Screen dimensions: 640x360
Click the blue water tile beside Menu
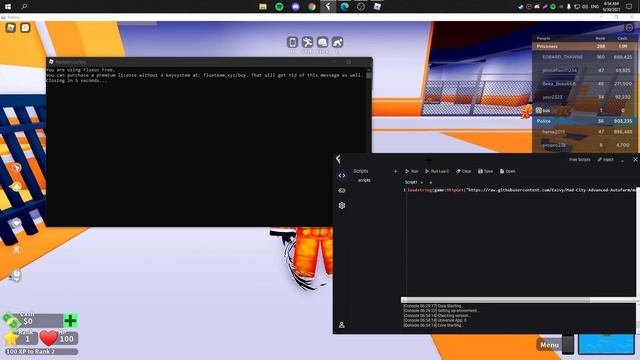coord(606,345)
